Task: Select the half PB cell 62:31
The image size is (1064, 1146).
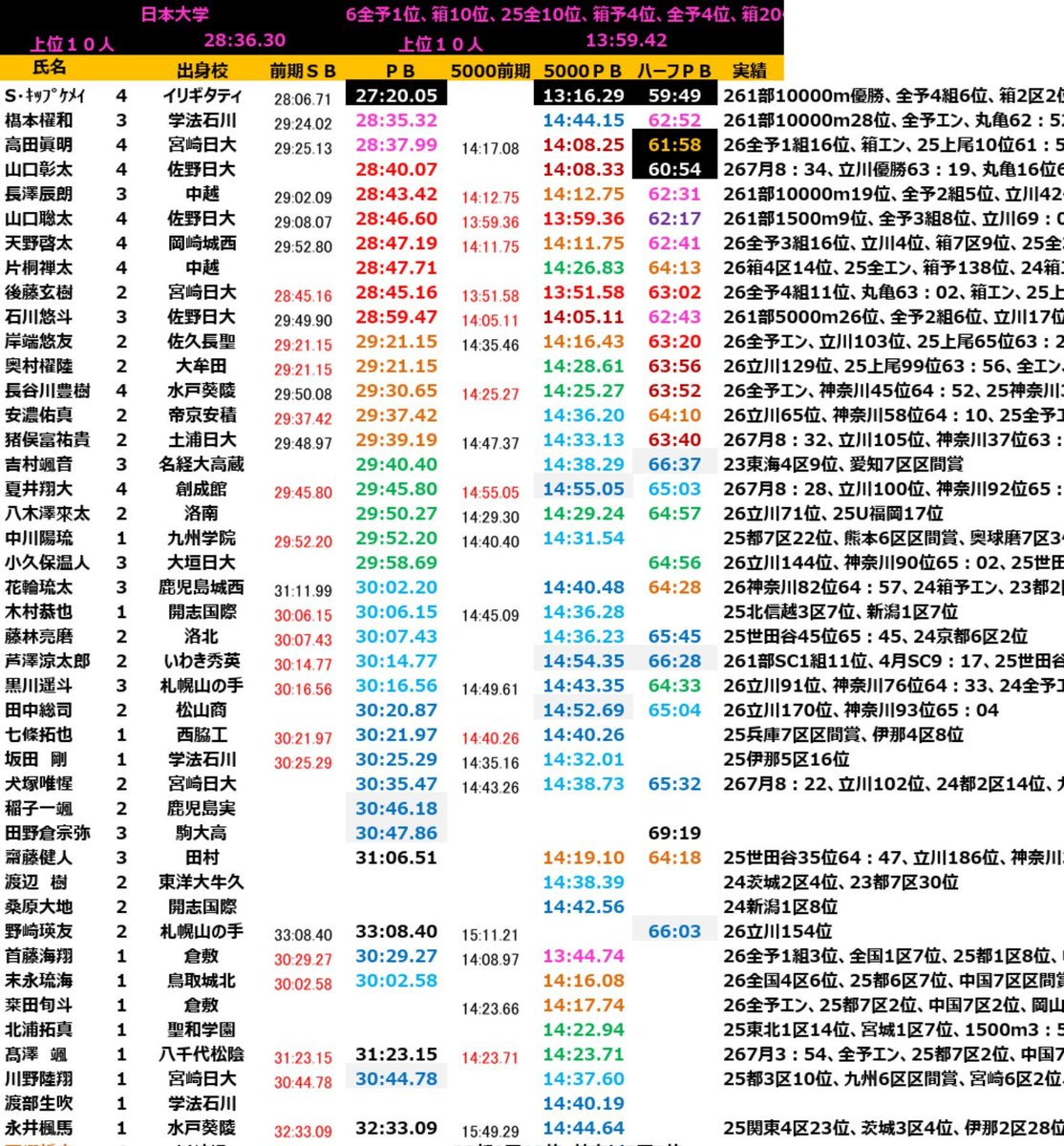Action: pos(674,194)
